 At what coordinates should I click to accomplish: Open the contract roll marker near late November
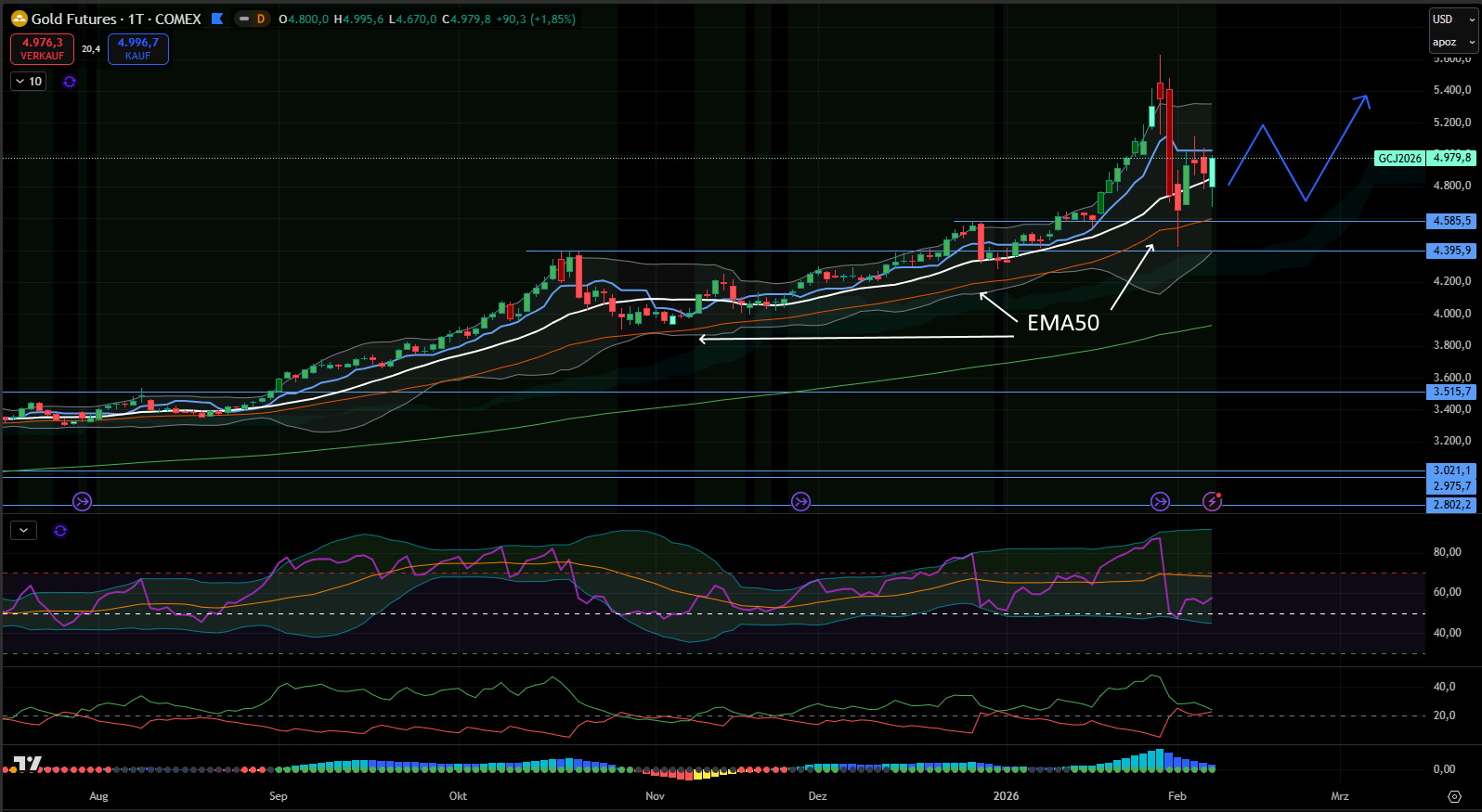(800, 502)
